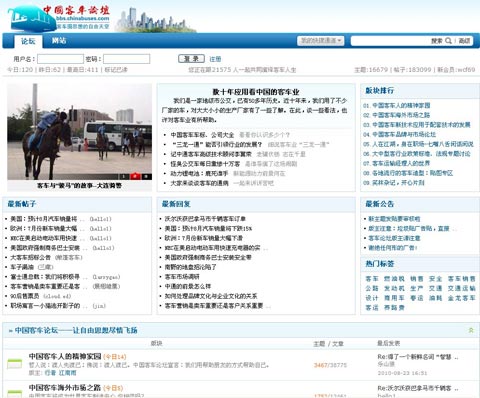Screen dimensions: 480x398
Task: Open the 中国客车车标、公司大全 article
Action: 202,135
